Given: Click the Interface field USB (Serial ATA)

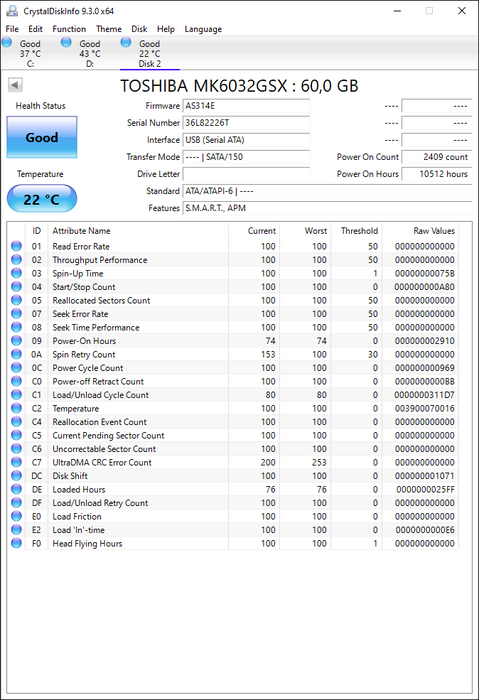Looking at the screenshot, I should pyautogui.click(x=246, y=140).
